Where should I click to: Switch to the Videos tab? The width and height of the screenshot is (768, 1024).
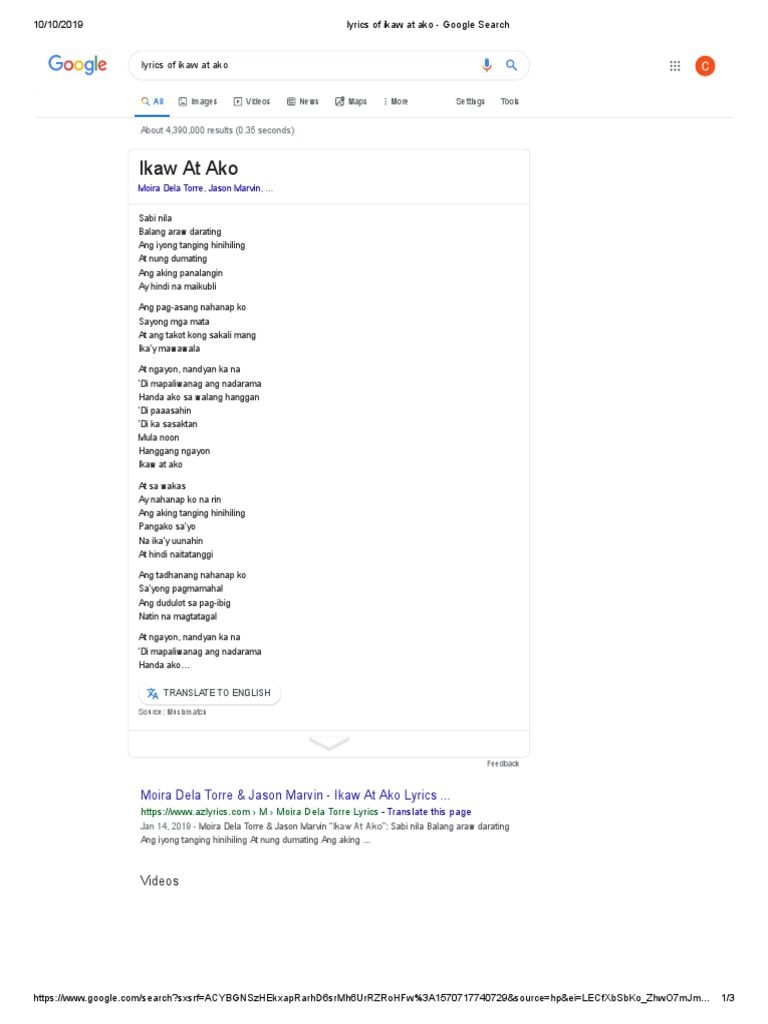pos(252,102)
